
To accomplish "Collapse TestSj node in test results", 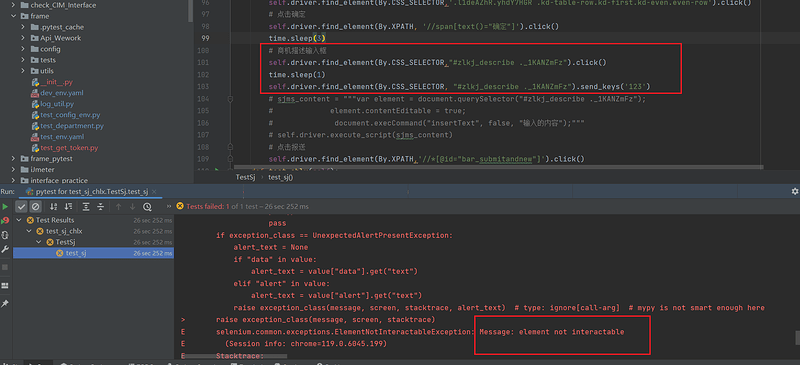I will (40, 242).
